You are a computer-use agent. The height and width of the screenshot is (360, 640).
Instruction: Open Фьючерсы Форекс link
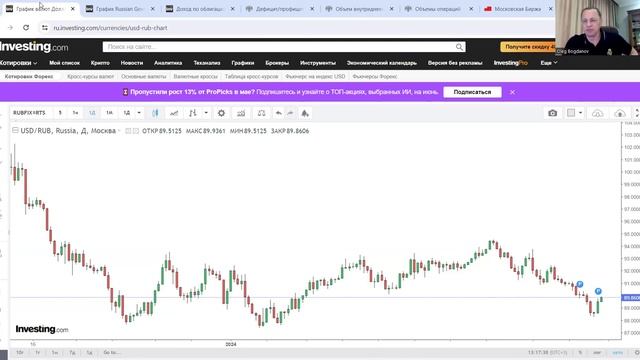(375, 76)
